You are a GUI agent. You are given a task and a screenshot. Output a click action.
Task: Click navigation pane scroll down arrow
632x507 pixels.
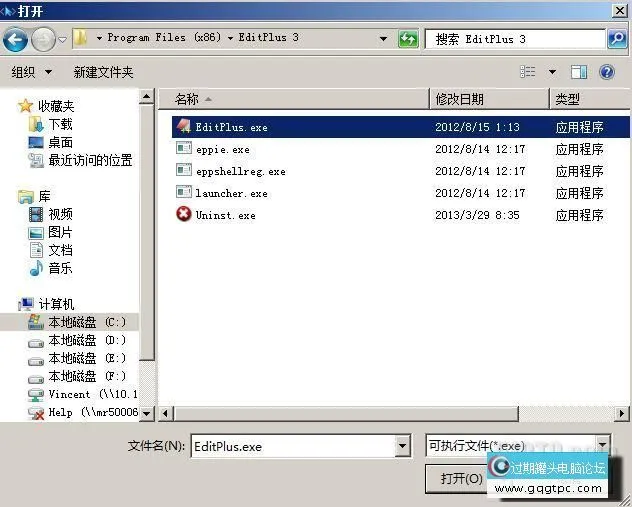pyautogui.click(x=147, y=413)
